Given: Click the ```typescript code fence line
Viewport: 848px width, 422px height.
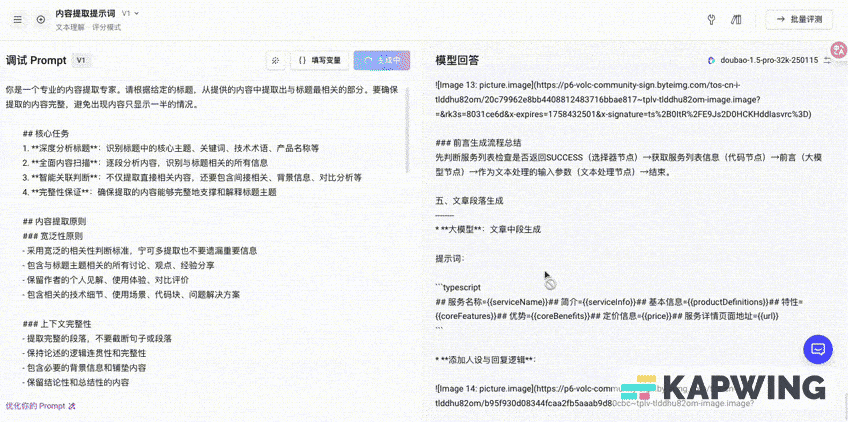Looking at the screenshot, I should tap(458, 288).
